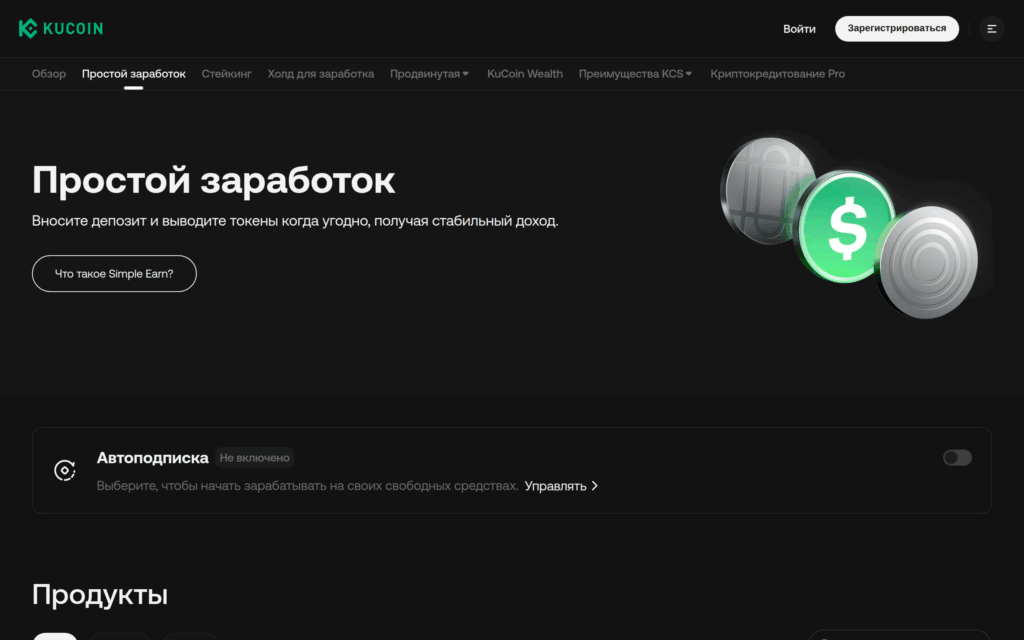
Task: Click Что такое Simple Earn? button
Action: (114, 274)
